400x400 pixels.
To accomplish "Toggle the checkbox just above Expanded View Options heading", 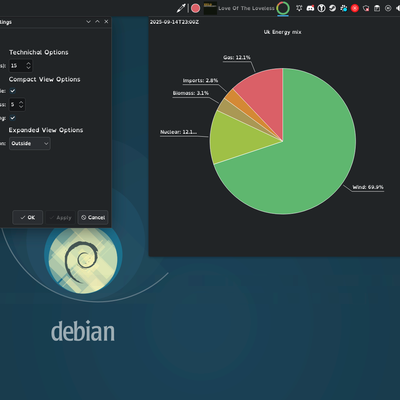I will point(13,118).
